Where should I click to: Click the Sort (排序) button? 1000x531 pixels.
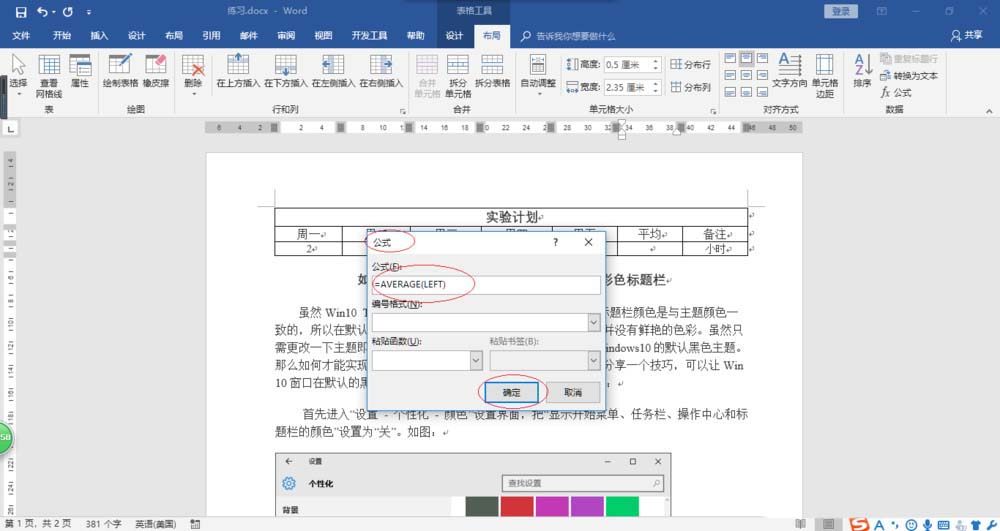click(x=862, y=71)
